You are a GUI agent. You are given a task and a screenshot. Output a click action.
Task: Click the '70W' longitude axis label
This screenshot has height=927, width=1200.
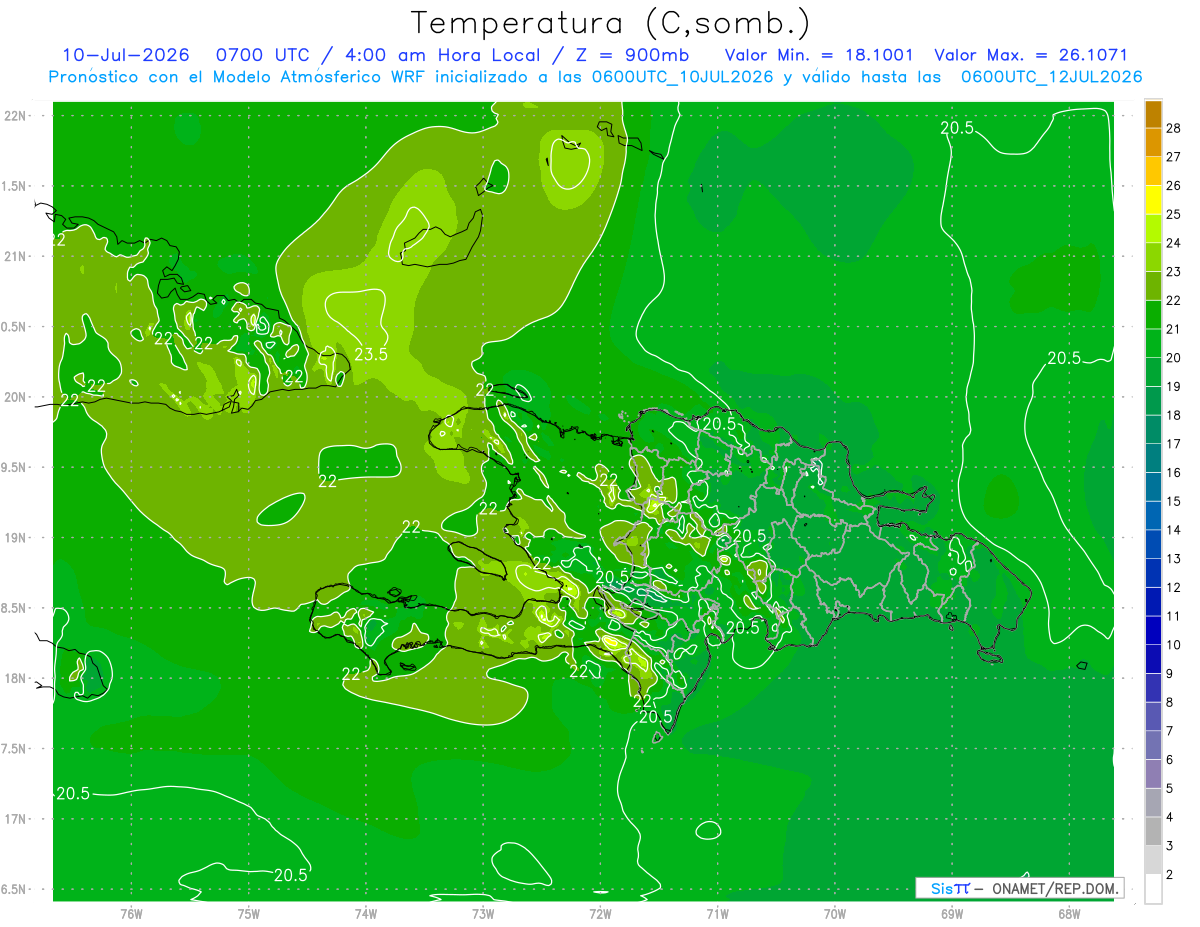coord(835,913)
